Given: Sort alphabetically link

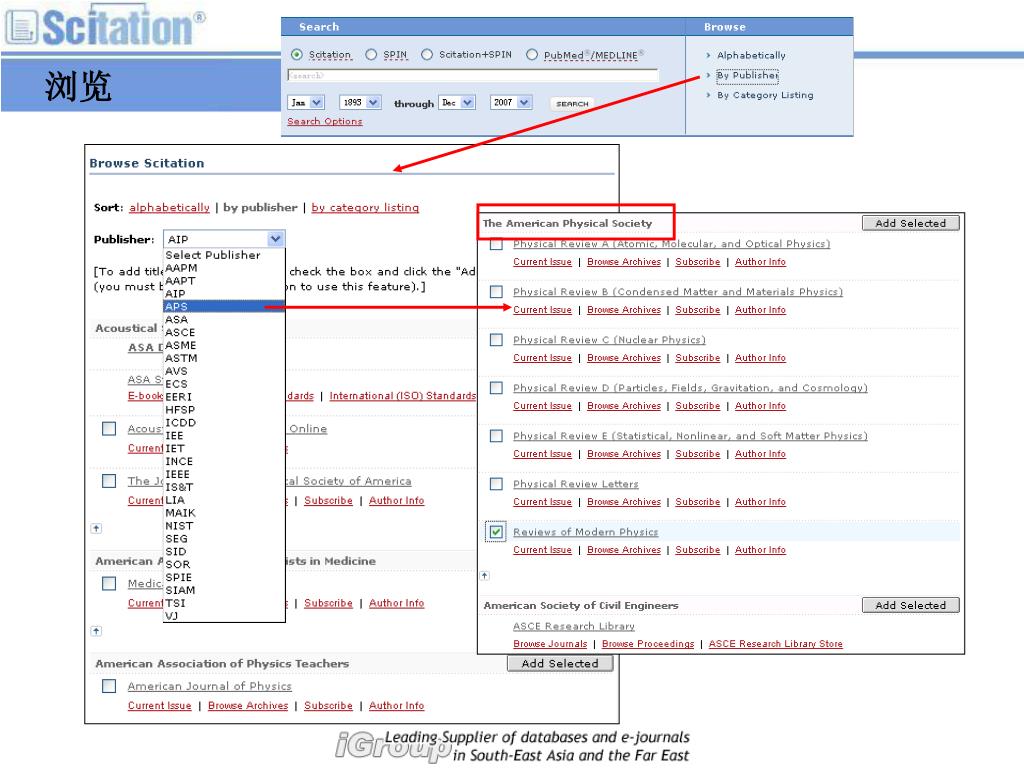Looking at the screenshot, I should coord(169,208).
